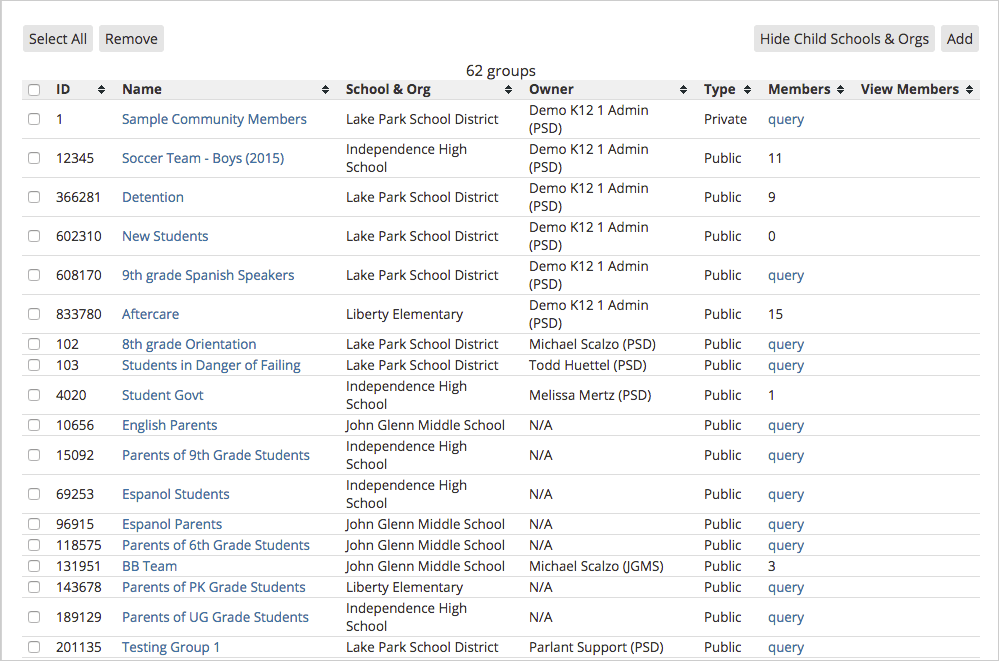This screenshot has height=661, width=999.
Task: Sort by Name column arrows
Action: point(326,90)
